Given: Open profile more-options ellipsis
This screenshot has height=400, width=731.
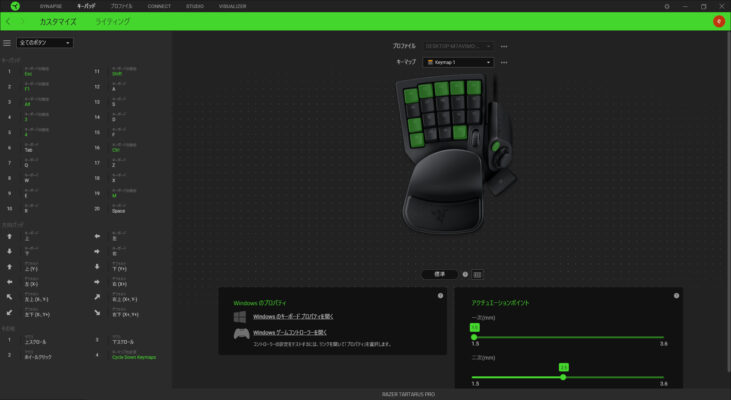Looking at the screenshot, I should (x=504, y=46).
